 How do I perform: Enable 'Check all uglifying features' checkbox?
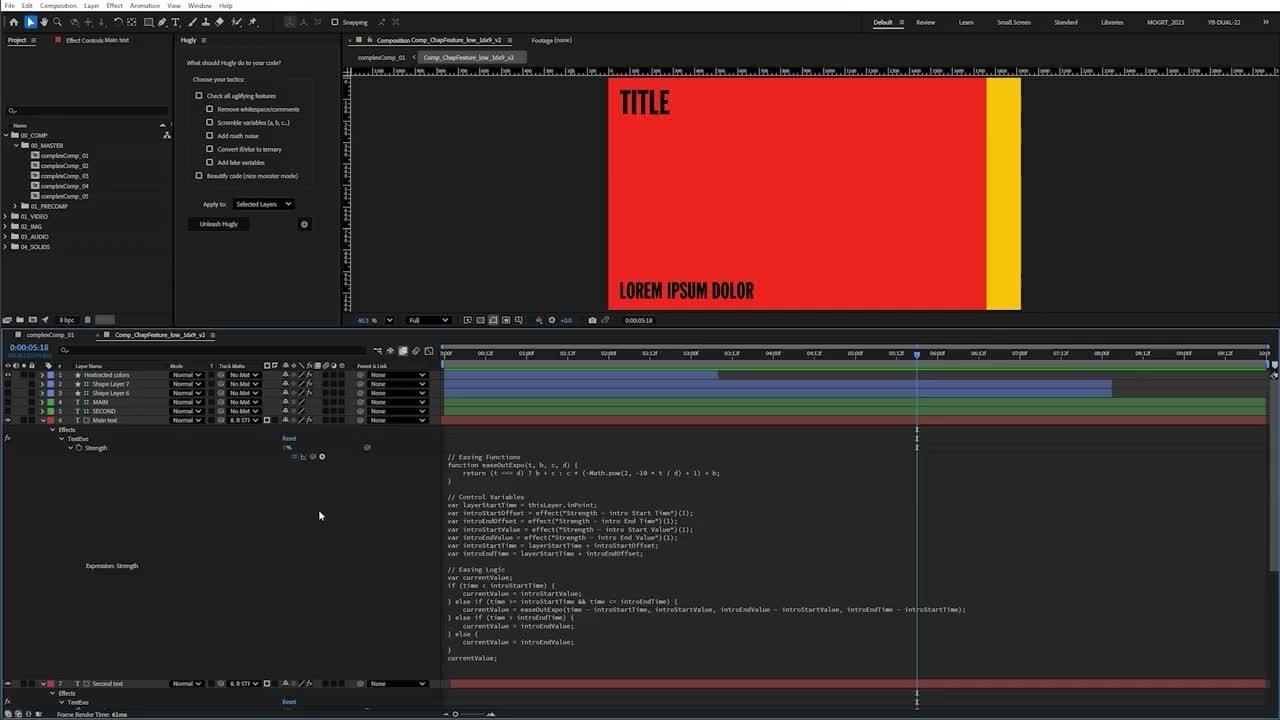point(199,96)
